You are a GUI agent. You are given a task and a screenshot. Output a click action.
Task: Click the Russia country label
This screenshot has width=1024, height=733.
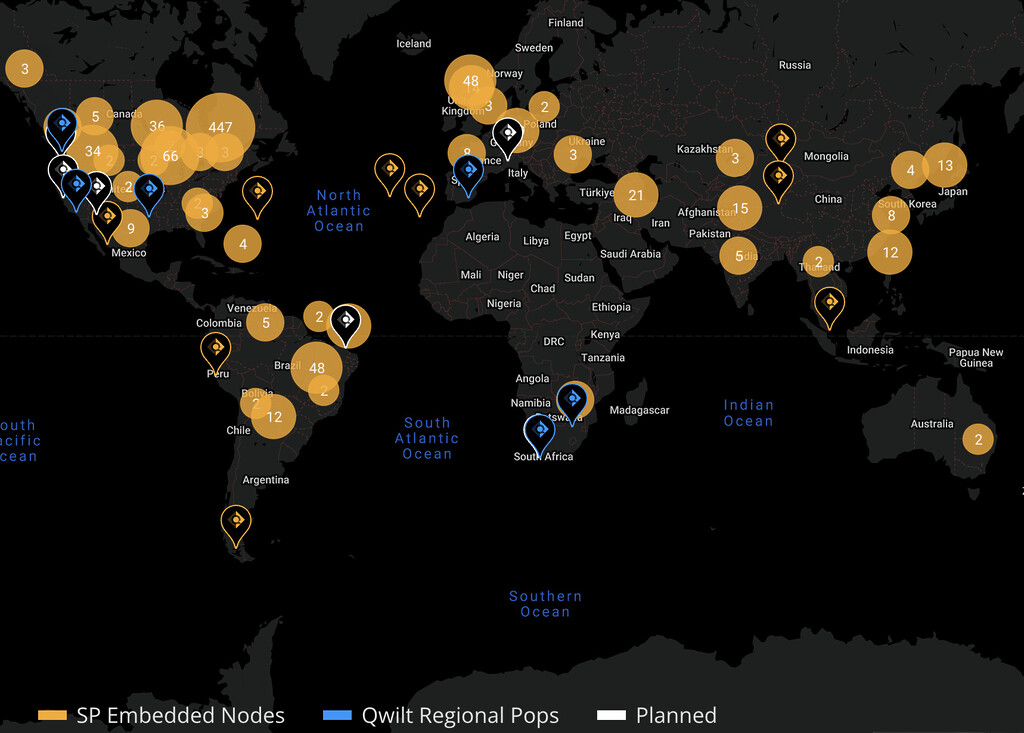click(795, 65)
